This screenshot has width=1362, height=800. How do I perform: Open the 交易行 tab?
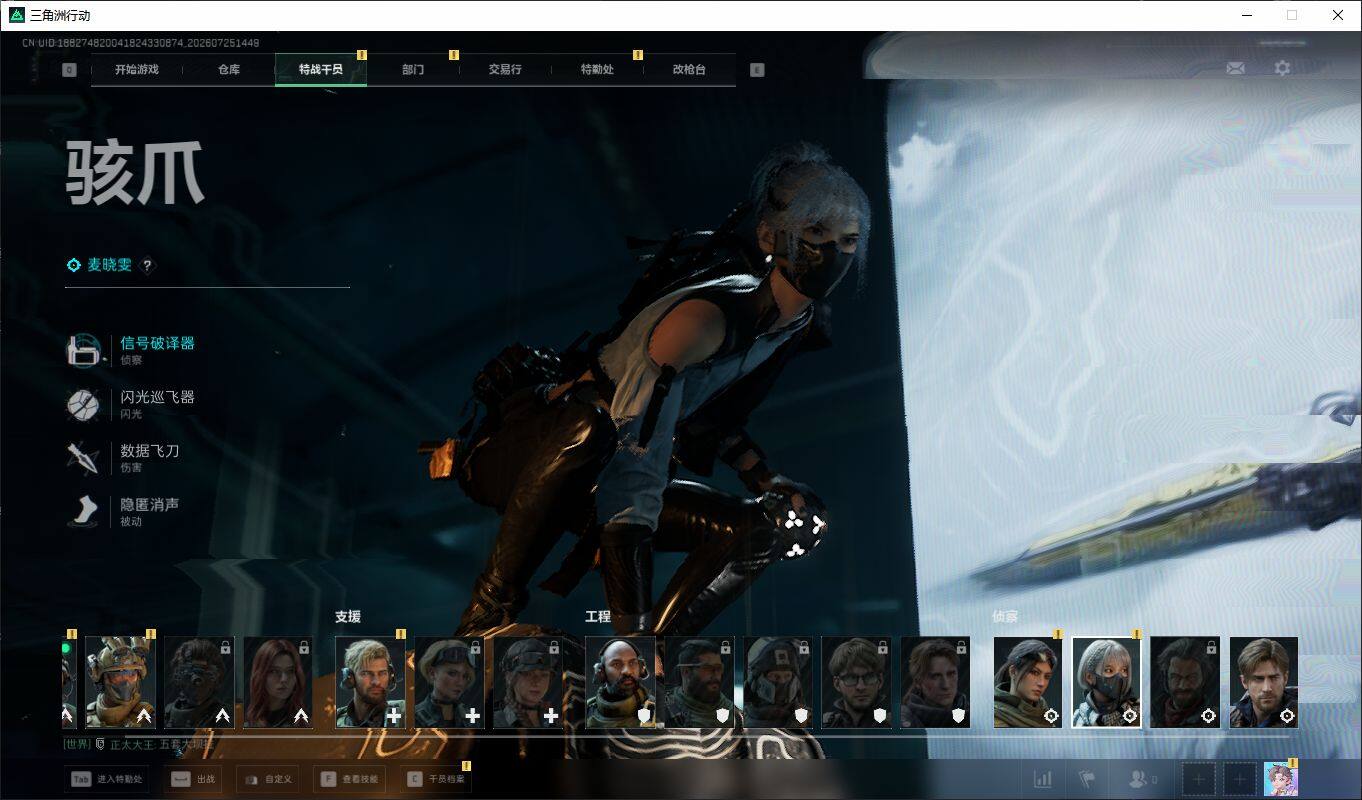tap(505, 70)
